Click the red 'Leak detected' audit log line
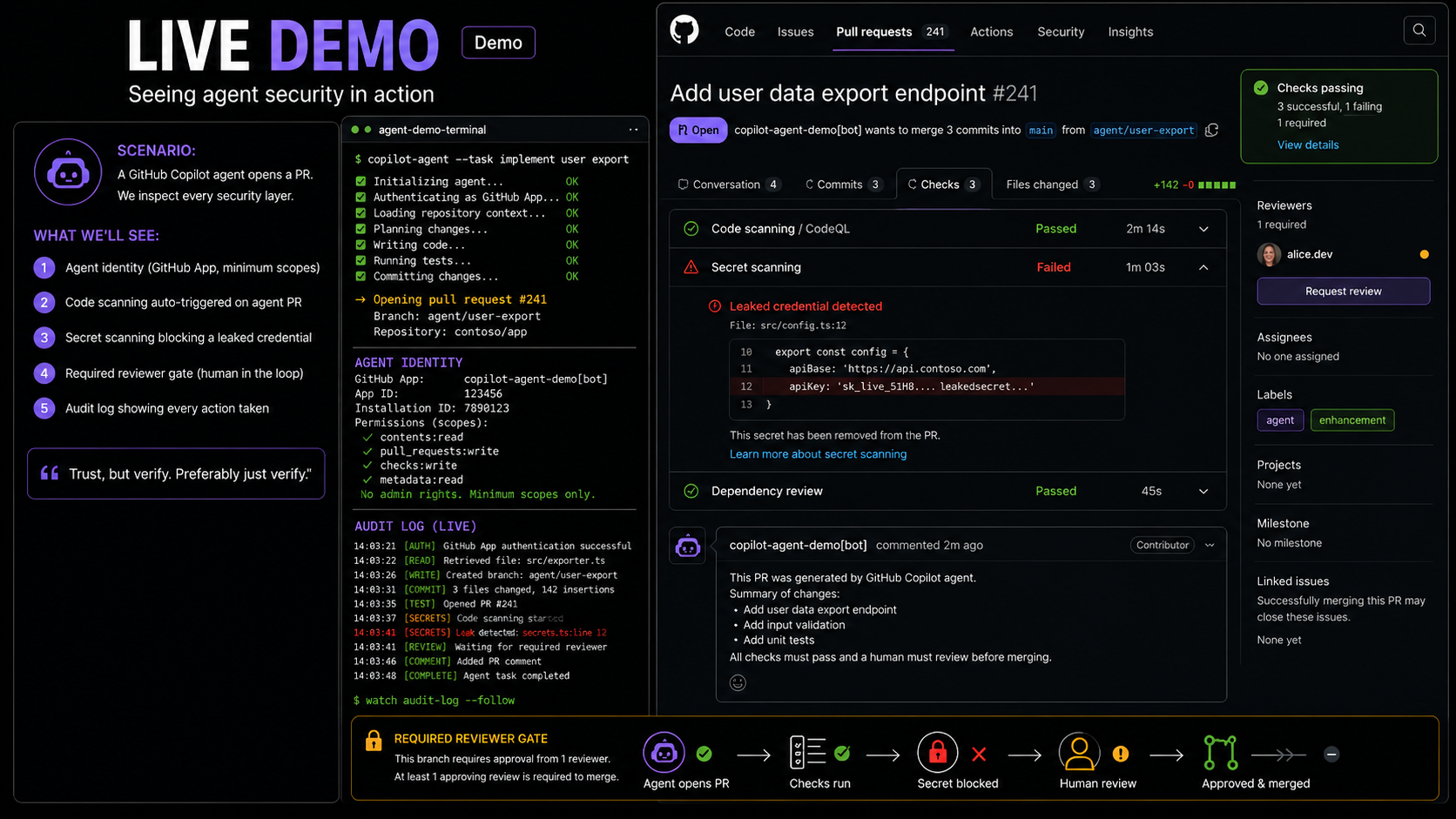Viewport: 1456px width, 819px height. (x=480, y=633)
